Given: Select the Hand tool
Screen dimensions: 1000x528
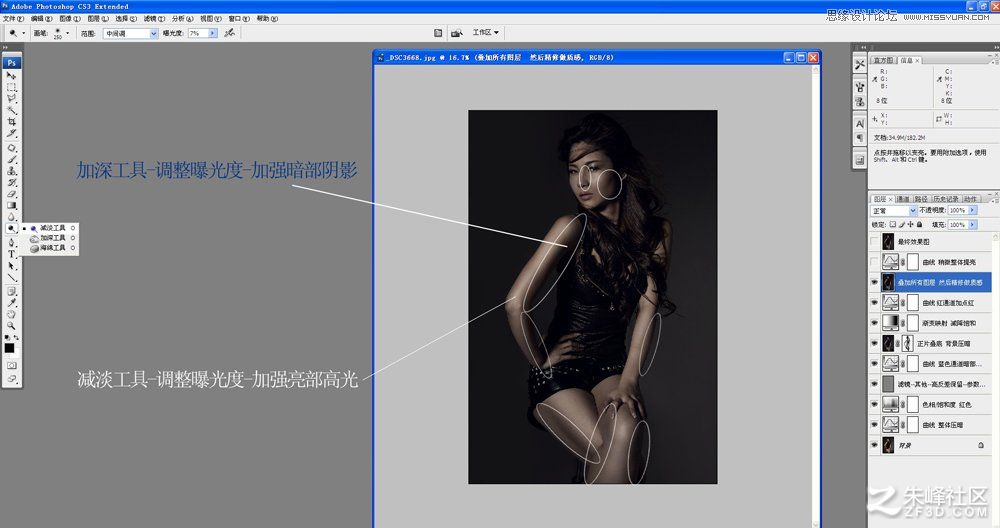Looking at the screenshot, I should (11, 315).
